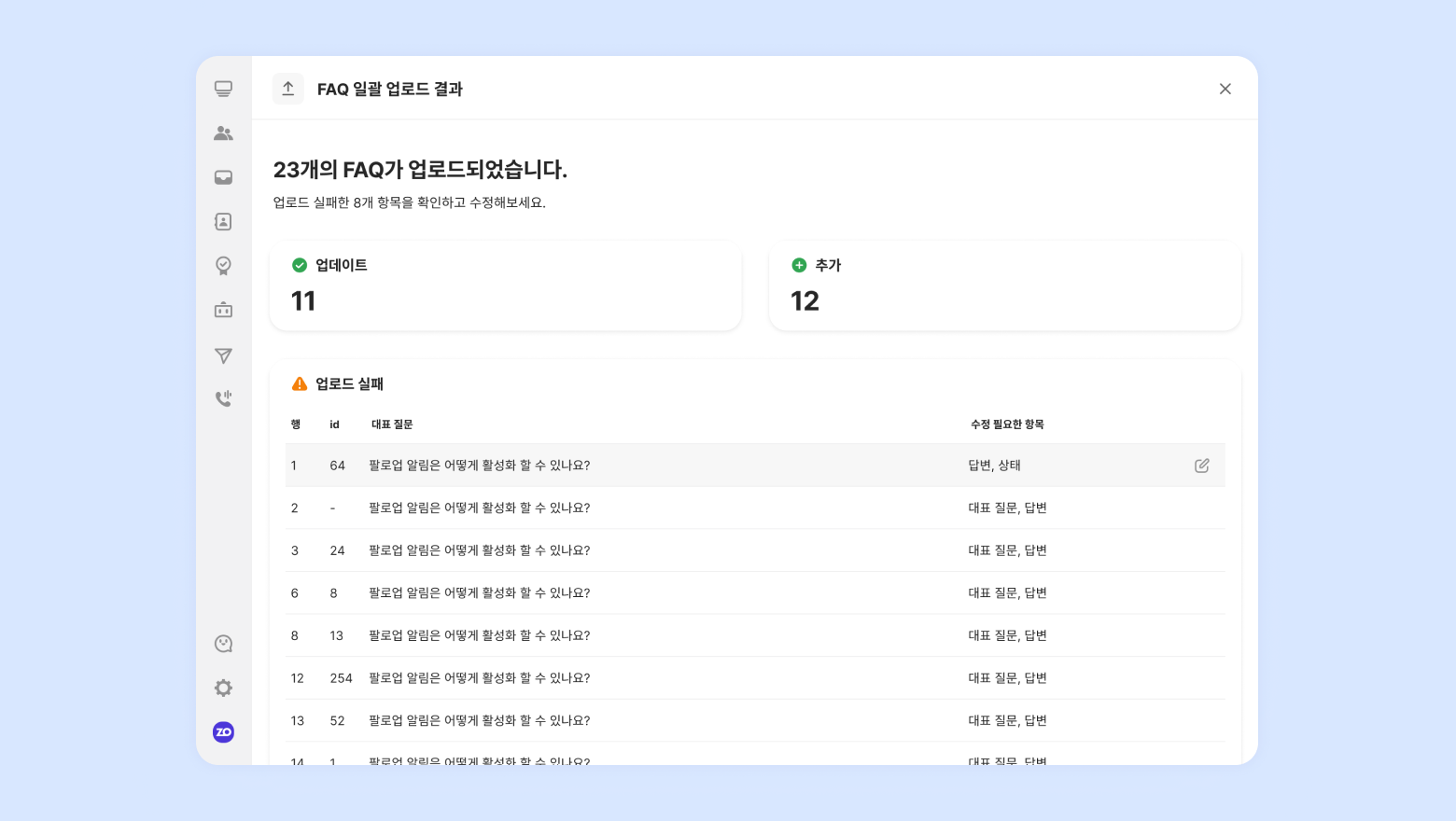Select the failed row with id 254

point(754,678)
